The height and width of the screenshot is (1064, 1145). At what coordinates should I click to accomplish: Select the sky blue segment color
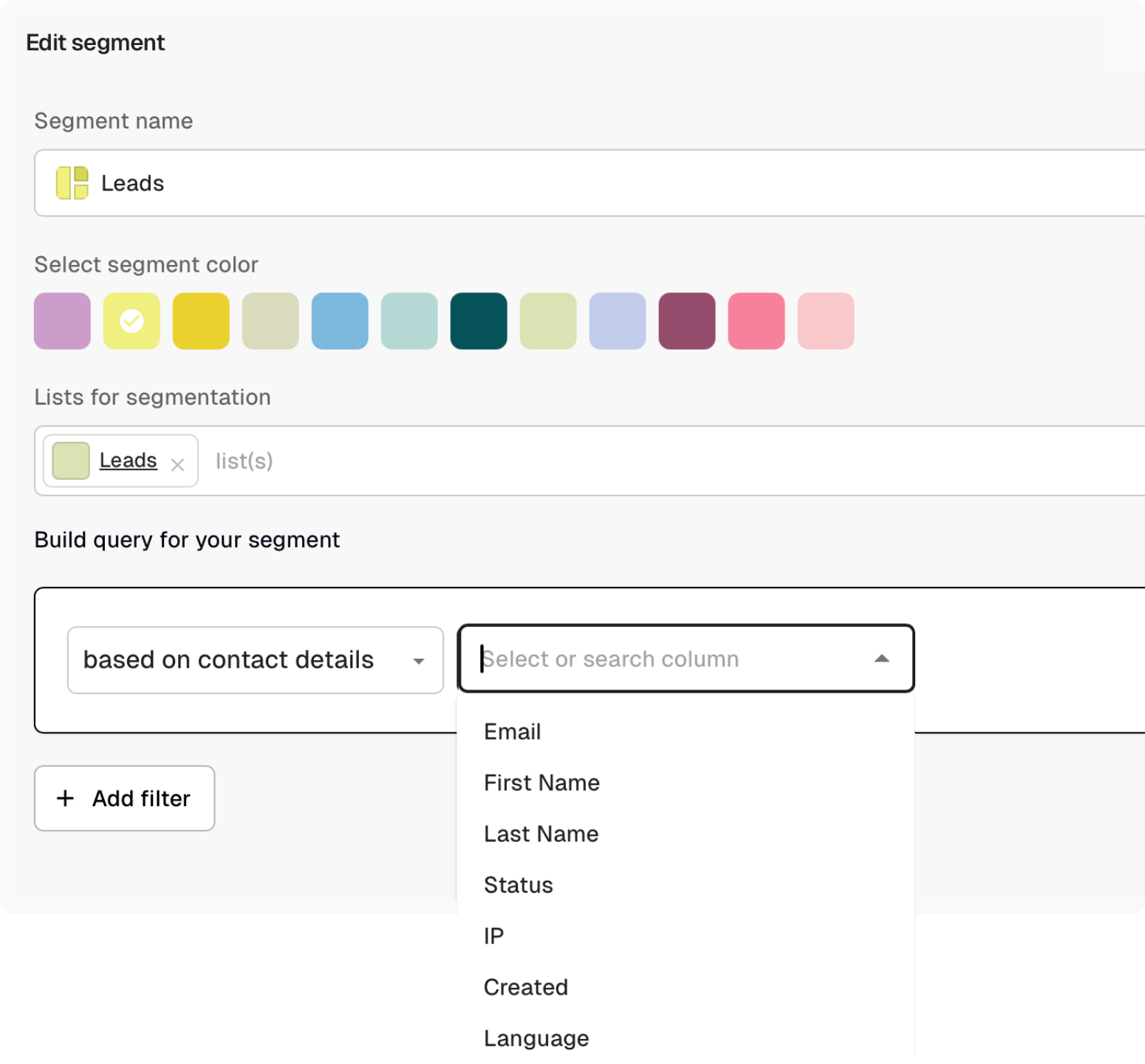[x=340, y=321]
